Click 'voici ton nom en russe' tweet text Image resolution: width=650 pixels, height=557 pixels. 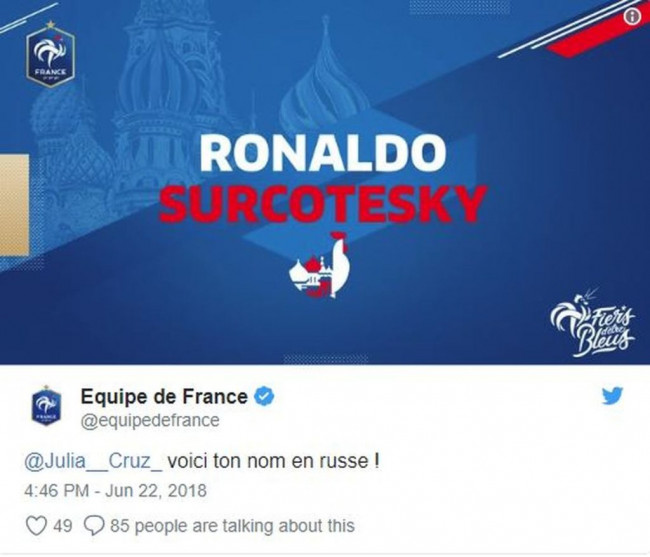pyautogui.click(x=273, y=462)
